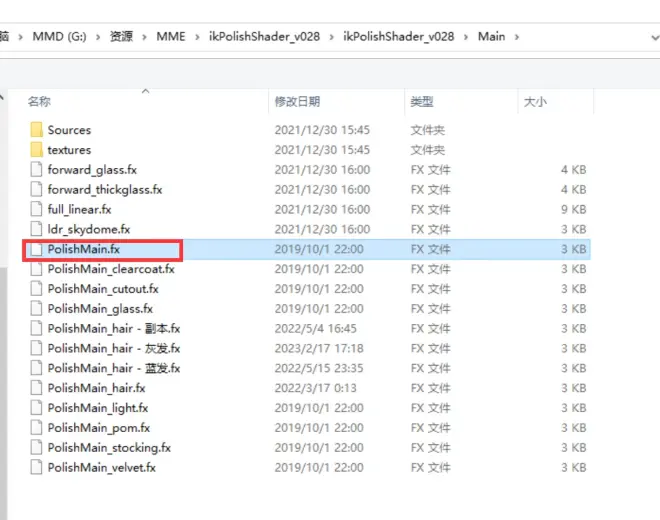Go to first ikPolishShader_v028 breadcrumb
The width and height of the screenshot is (660, 520).
coord(264,37)
